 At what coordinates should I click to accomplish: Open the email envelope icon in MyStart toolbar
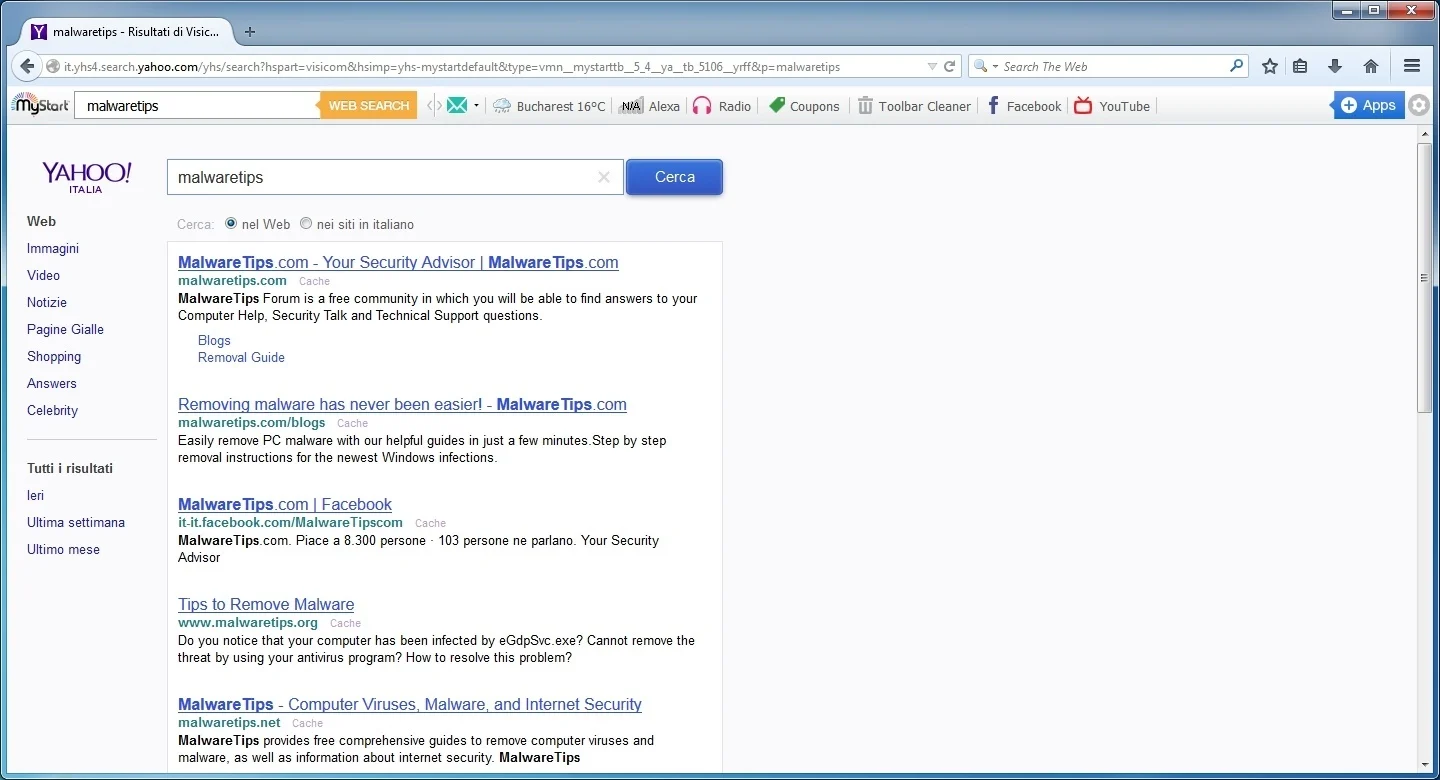457,105
